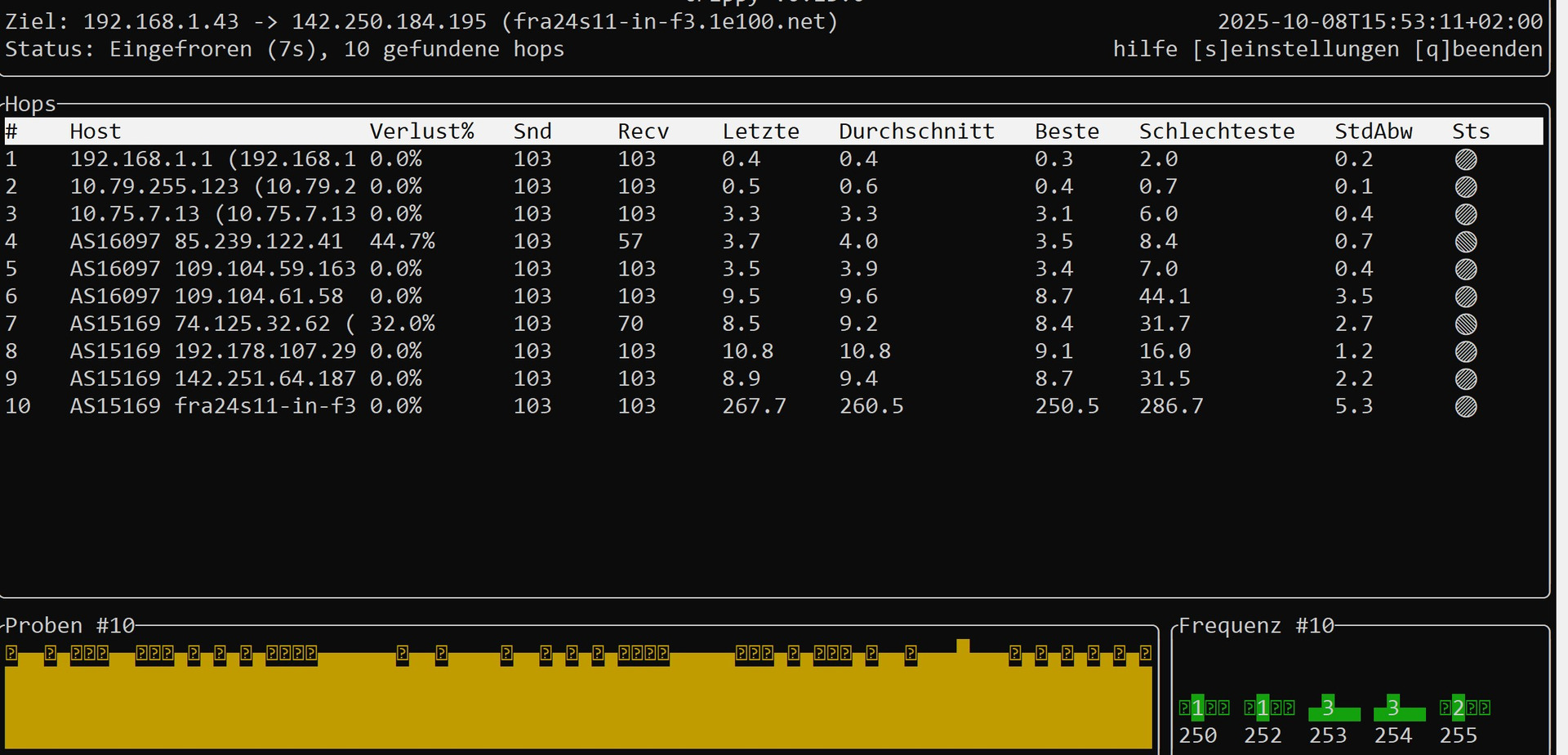Screen dimensions: 1568x755
Task: Click the status circle in the 10.79.255.123 row
Action: pos(1466,187)
